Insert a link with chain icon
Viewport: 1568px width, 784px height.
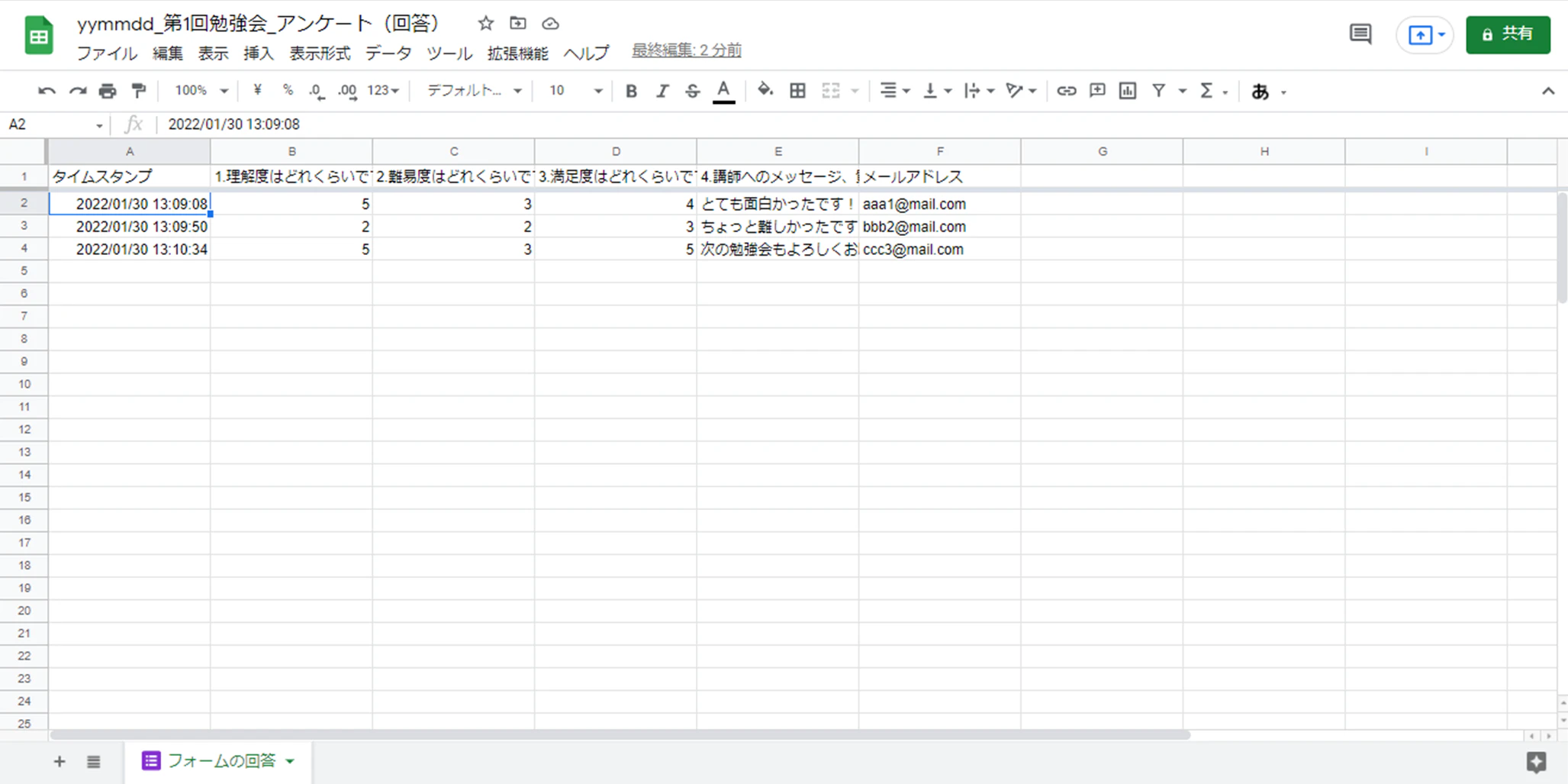1066,91
